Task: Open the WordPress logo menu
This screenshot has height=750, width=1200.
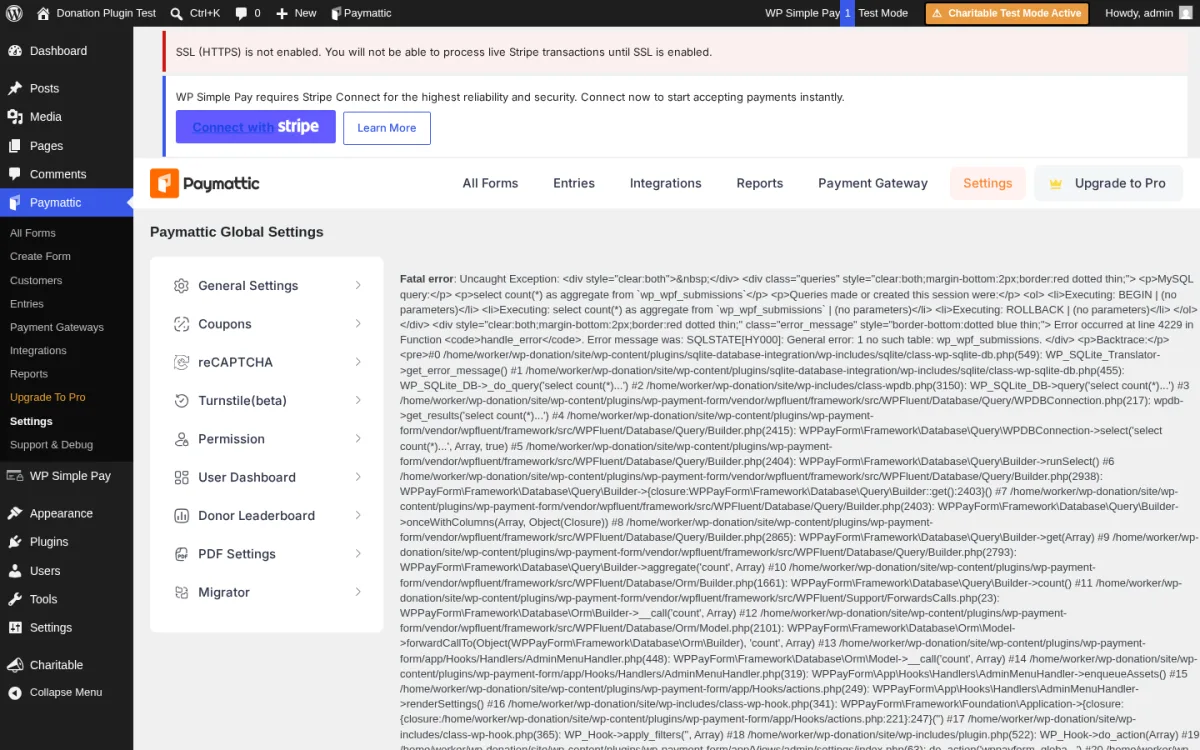Action: (14, 13)
